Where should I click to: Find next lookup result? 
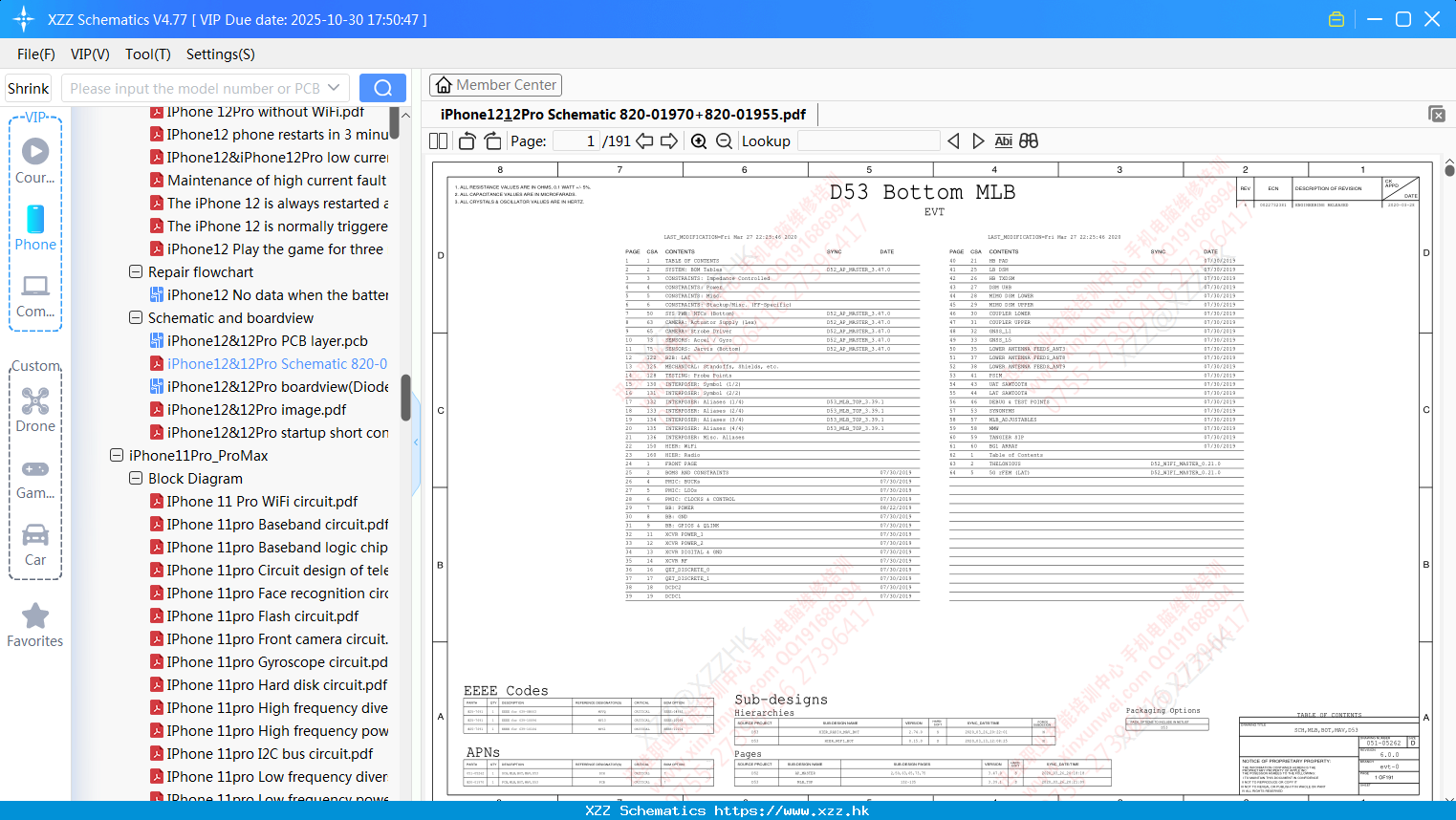pos(978,140)
